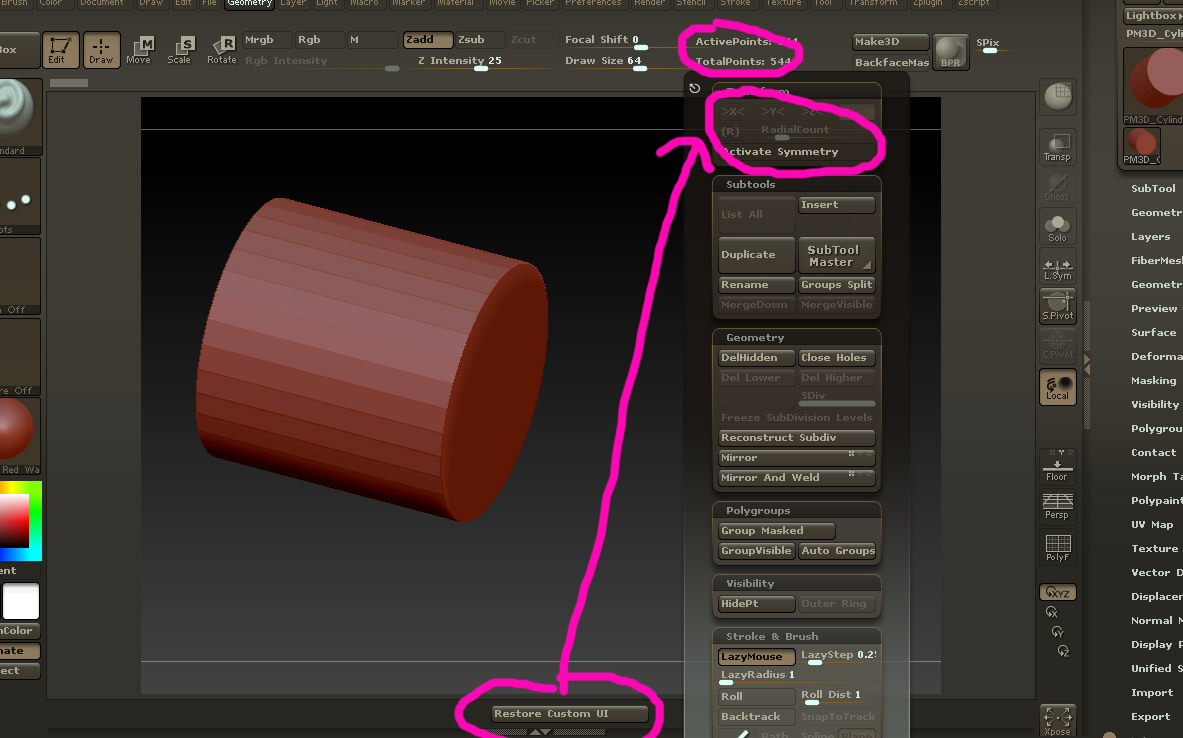The height and width of the screenshot is (738, 1183).
Task: Open the Preferences menu
Action: [593, 4]
